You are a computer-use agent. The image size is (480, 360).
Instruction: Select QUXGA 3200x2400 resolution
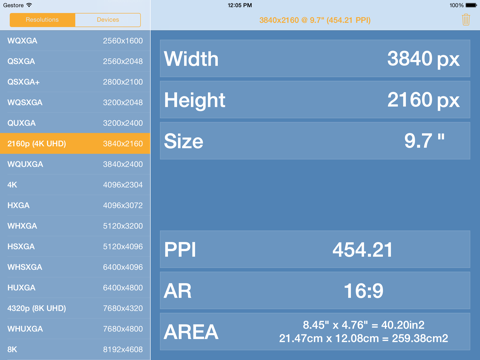75,123
